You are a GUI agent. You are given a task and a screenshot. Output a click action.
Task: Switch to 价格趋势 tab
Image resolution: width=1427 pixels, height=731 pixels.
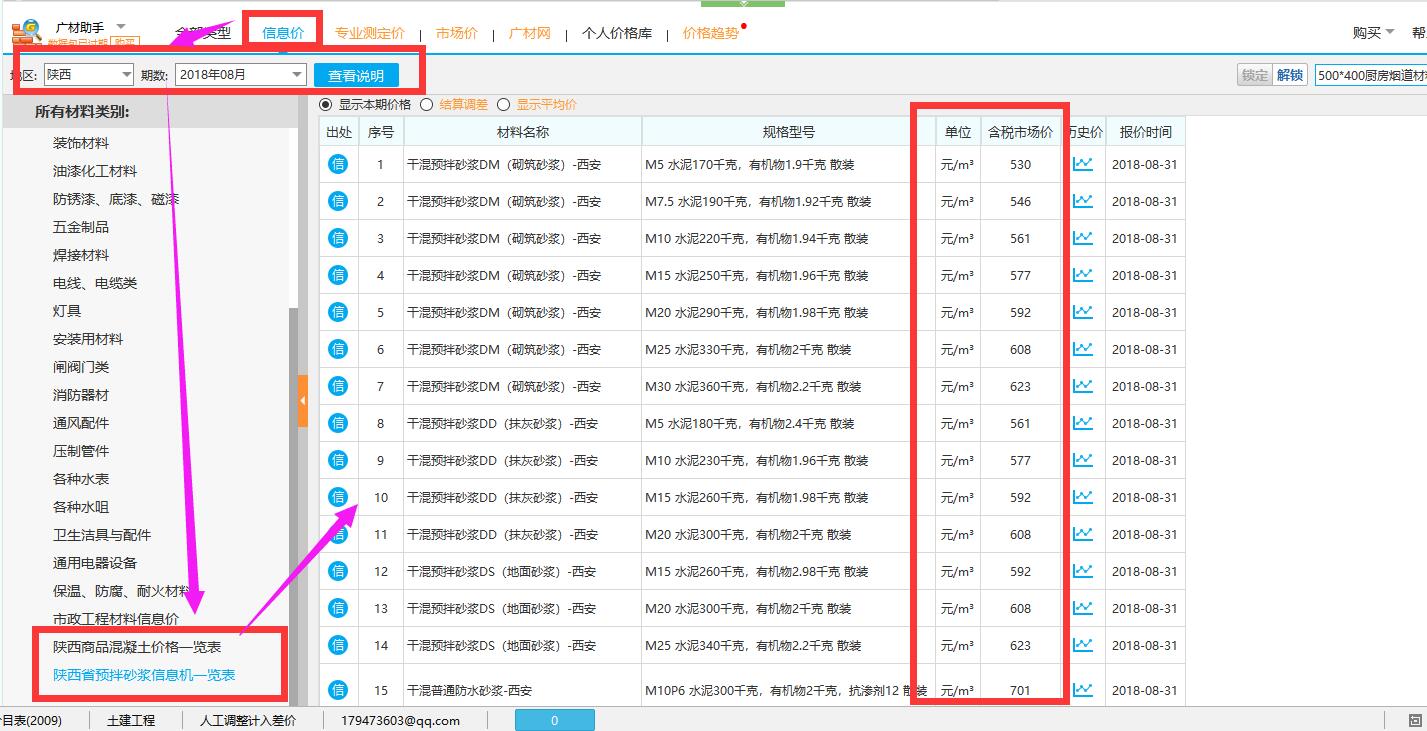point(711,33)
